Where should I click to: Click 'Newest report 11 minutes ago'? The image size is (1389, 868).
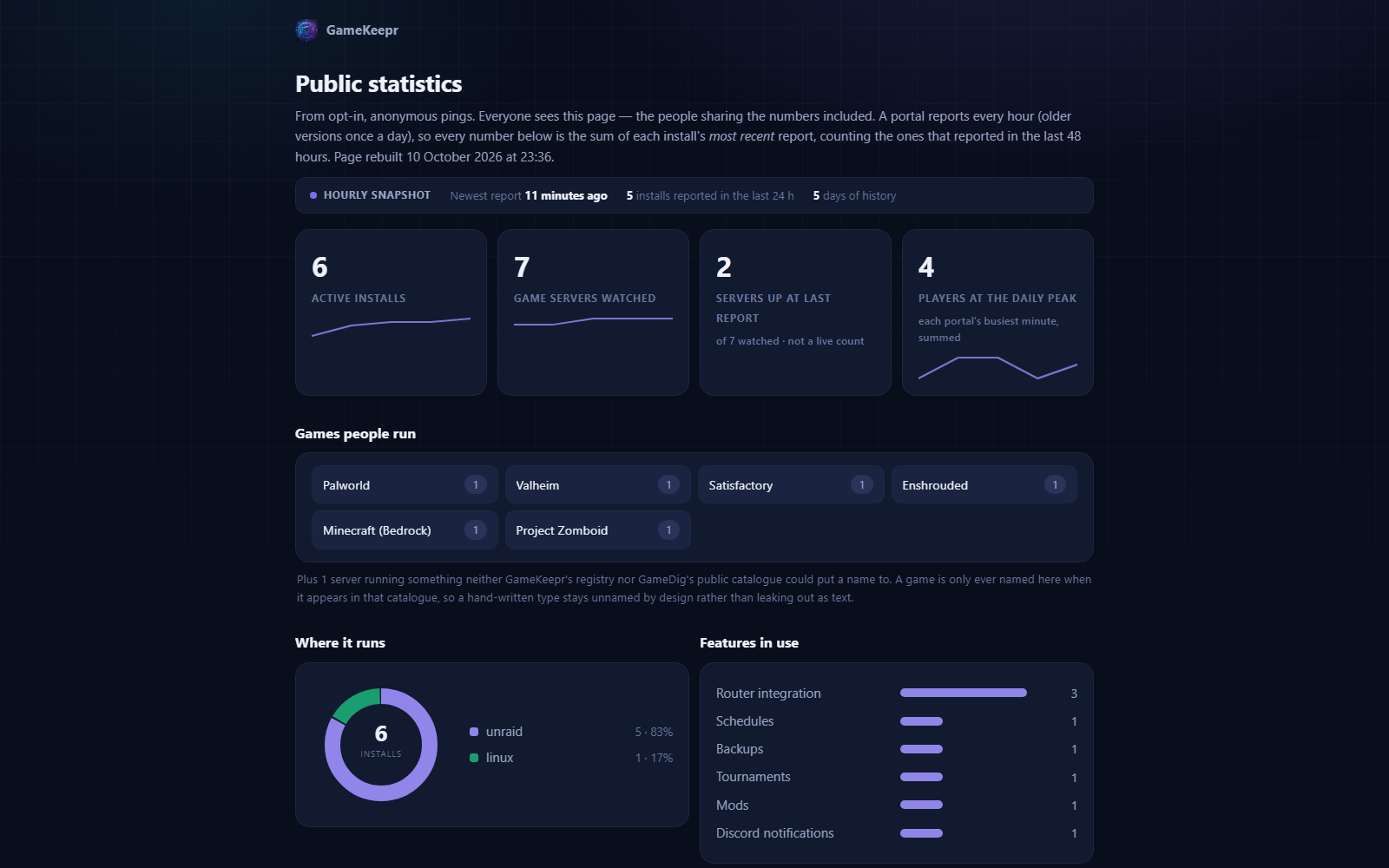(x=529, y=196)
